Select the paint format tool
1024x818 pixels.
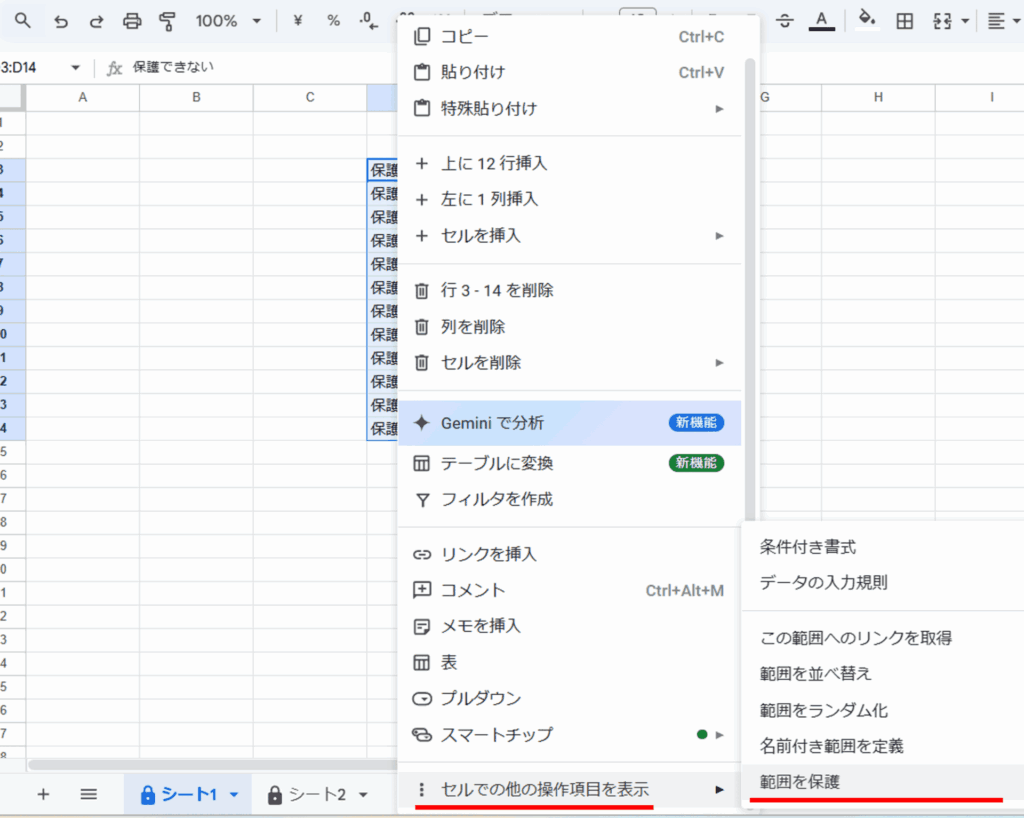point(170,20)
